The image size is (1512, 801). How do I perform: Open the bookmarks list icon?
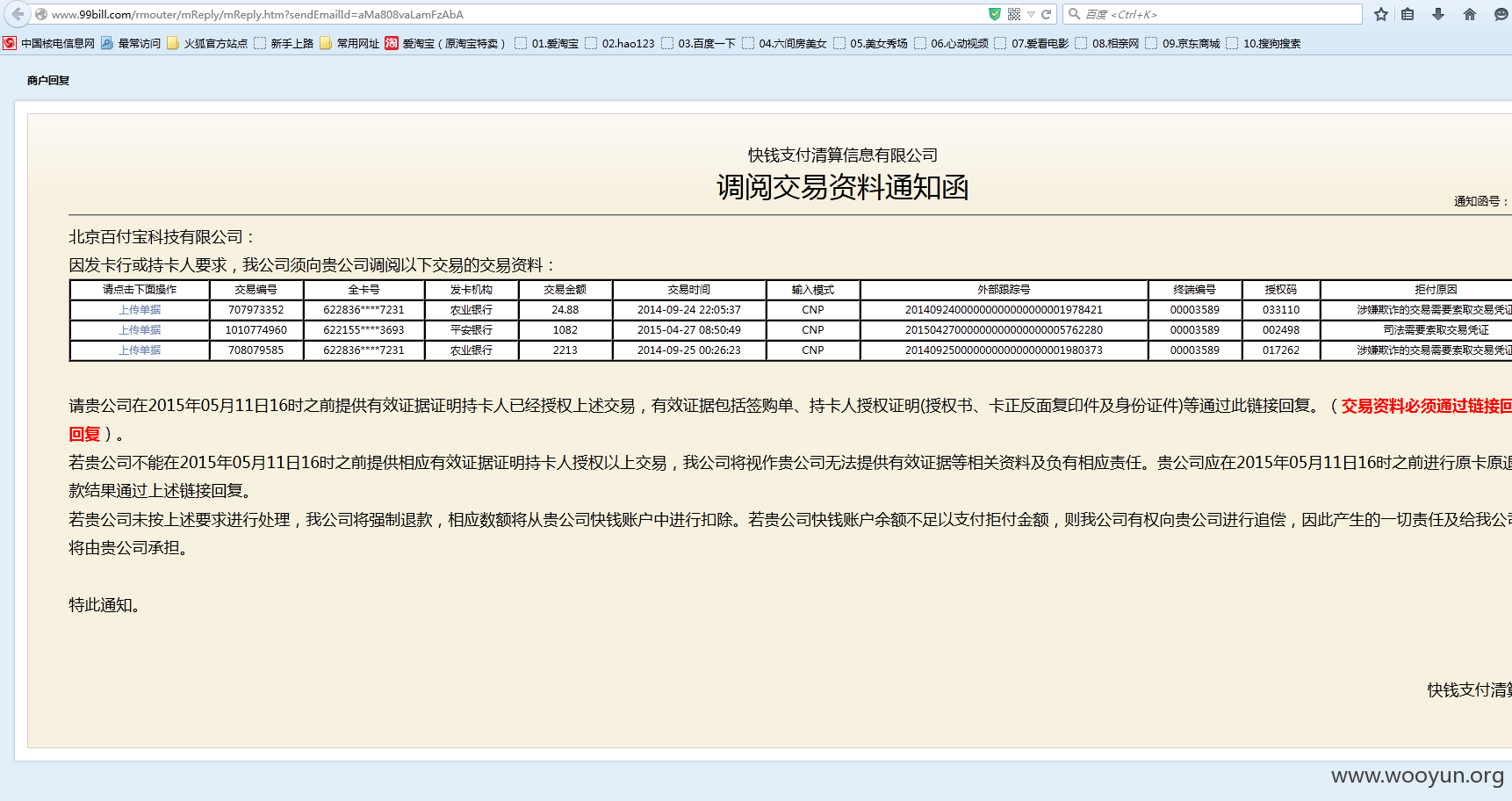[1408, 14]
